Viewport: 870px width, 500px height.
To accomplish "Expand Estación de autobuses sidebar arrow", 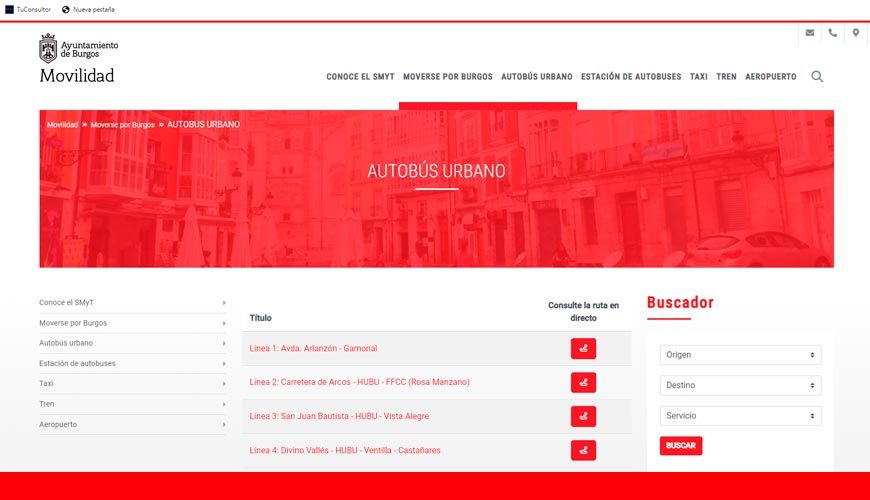I will click(x=224, y=363).
